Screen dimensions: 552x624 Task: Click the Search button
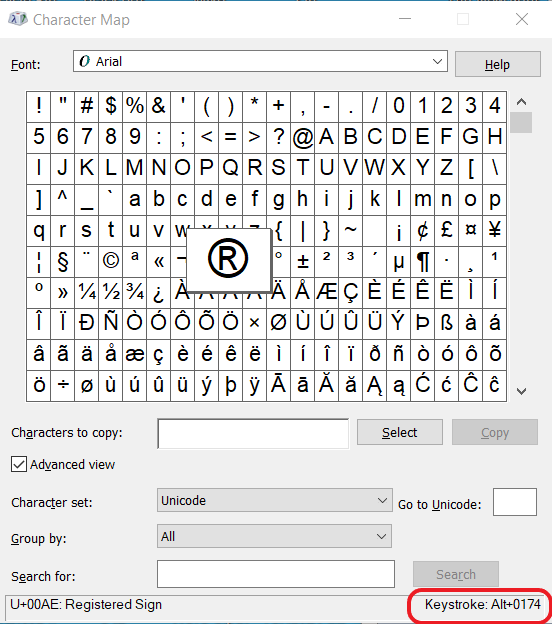(456, 574)
